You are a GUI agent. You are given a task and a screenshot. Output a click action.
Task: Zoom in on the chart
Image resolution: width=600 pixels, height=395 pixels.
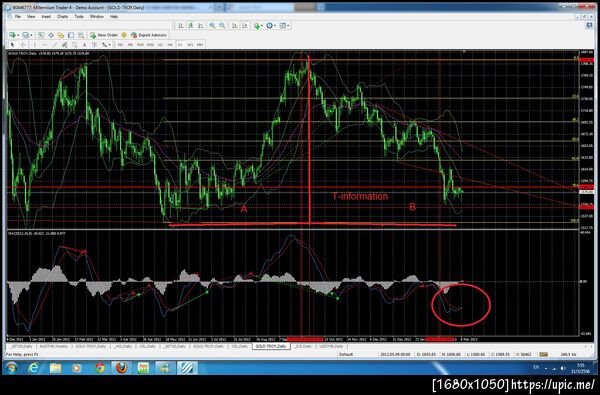pos(212,26)
